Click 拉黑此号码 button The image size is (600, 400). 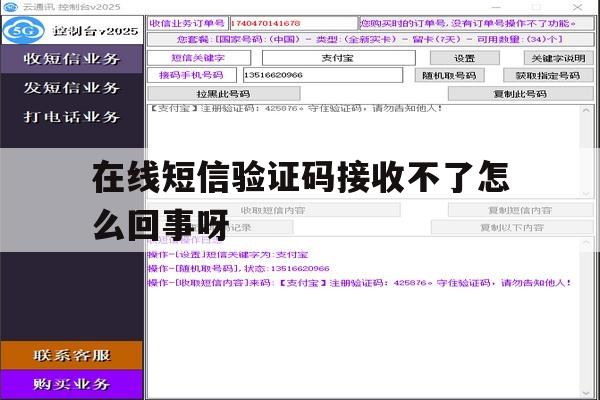click(223, 94)
